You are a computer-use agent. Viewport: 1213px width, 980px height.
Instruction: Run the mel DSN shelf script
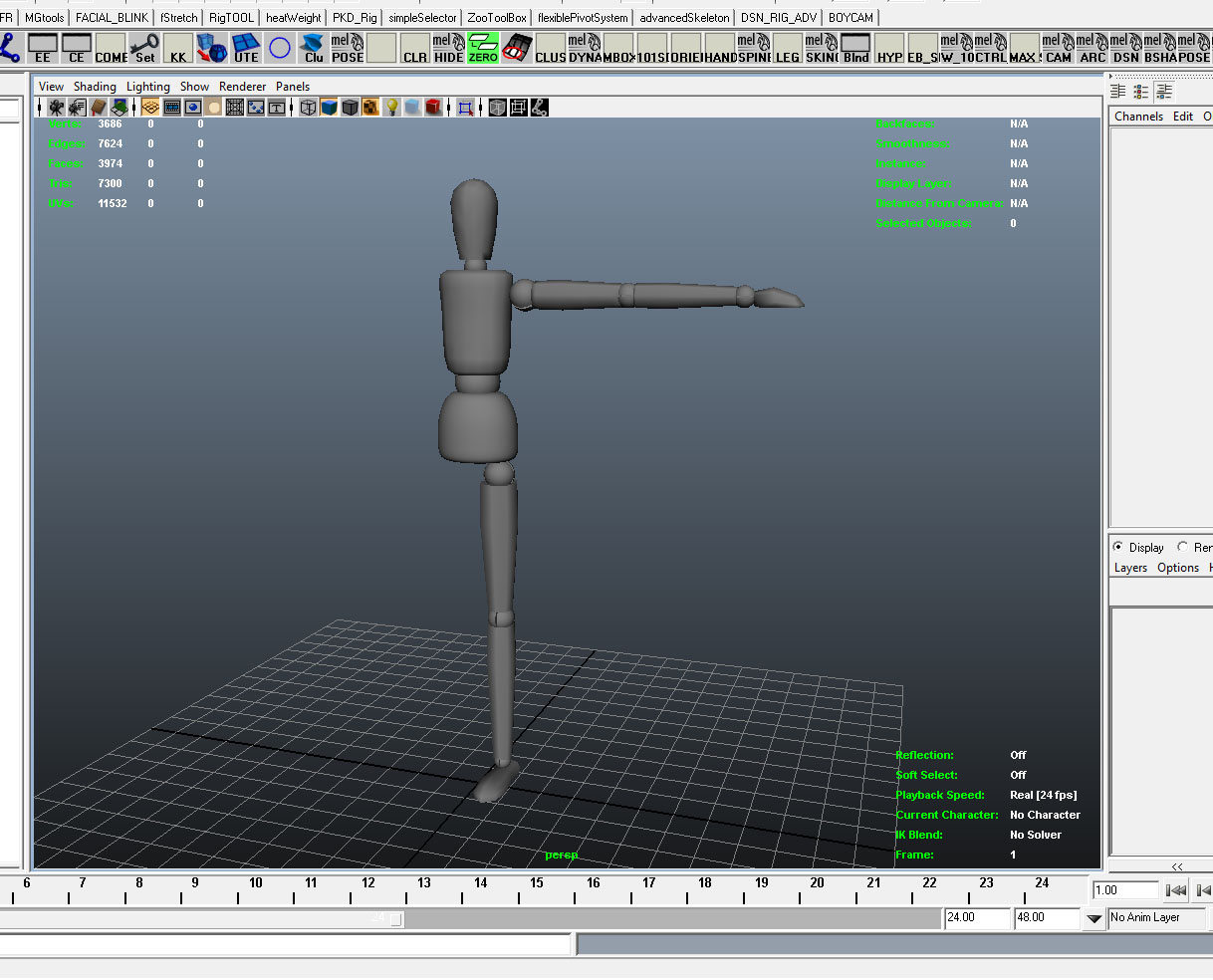click(x=1126, y=48)
